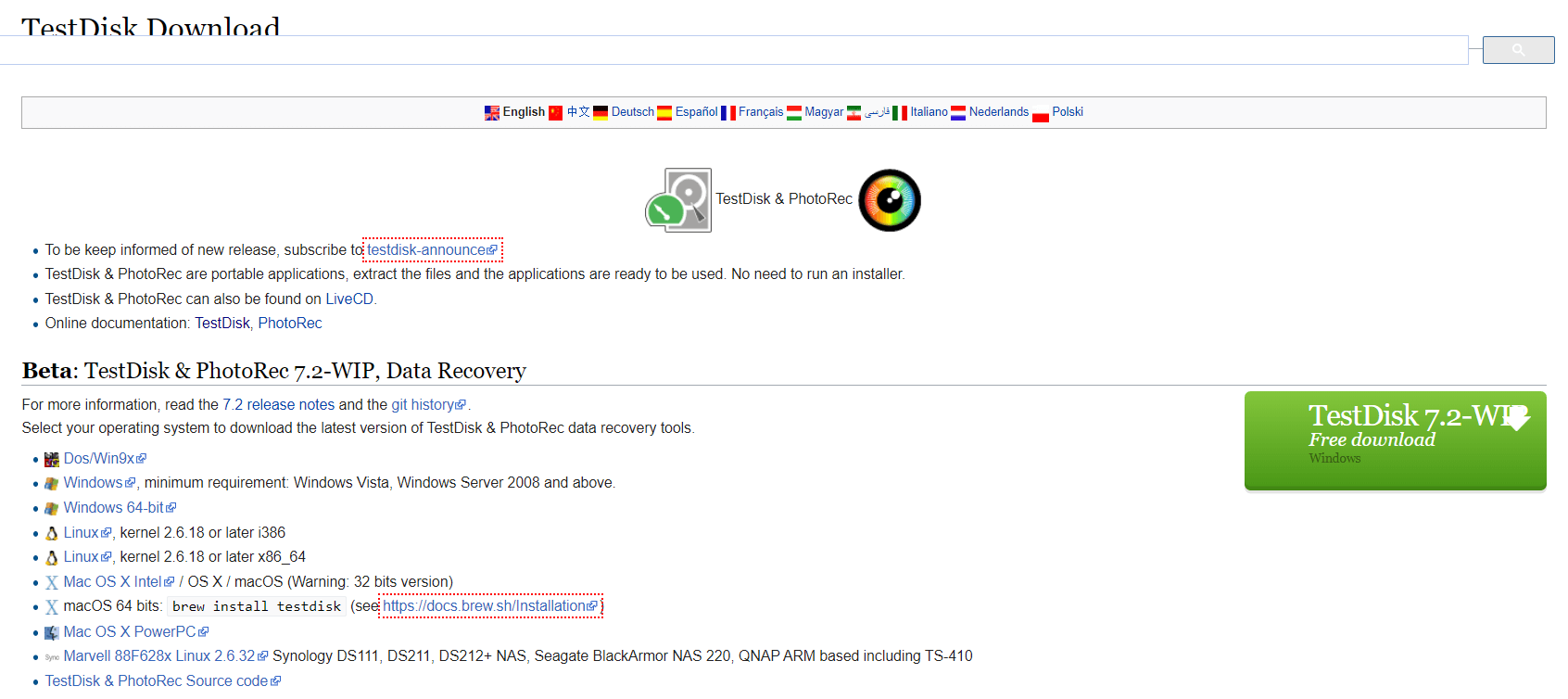Image resolution: width=1568 pixels, height=699 pixels.
Task: Open the testdisk-announce mailing list link
Action: pos(432,250)
